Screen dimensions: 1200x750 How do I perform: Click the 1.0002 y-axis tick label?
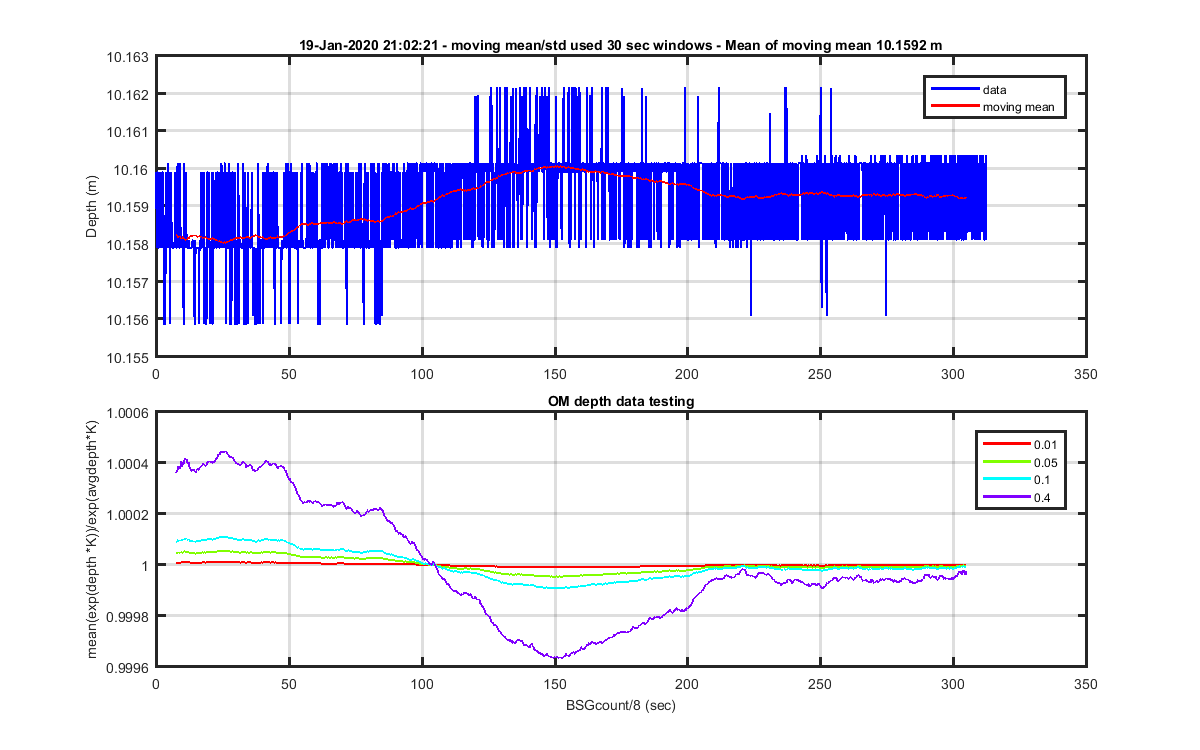point(128,515)
